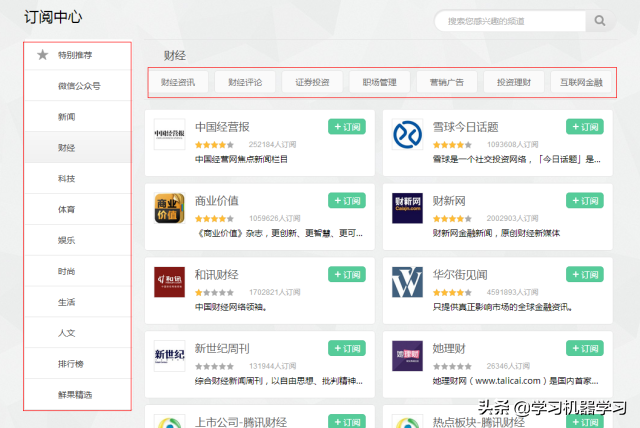Open the 商业价值 logo icon

tap(169, 208)
